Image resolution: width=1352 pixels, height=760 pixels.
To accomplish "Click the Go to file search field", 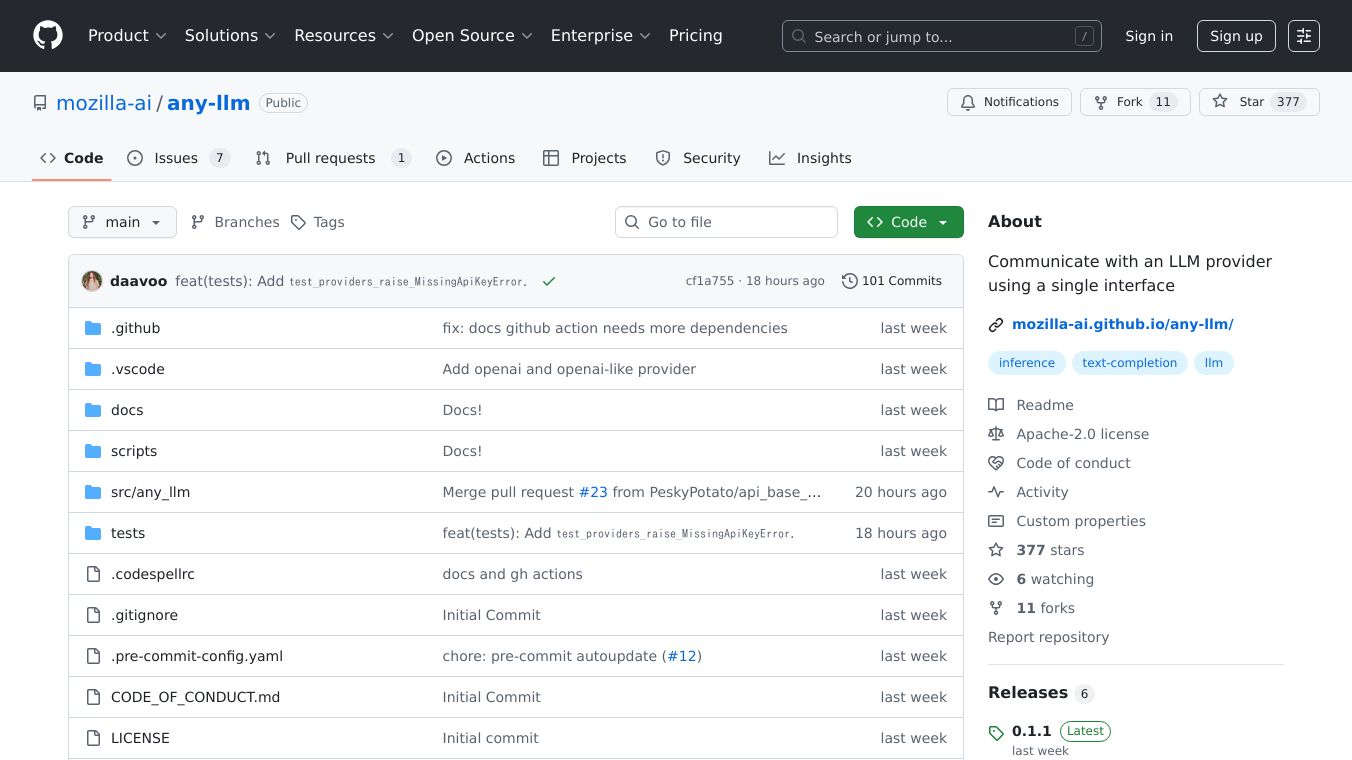I will click(726, 222).
